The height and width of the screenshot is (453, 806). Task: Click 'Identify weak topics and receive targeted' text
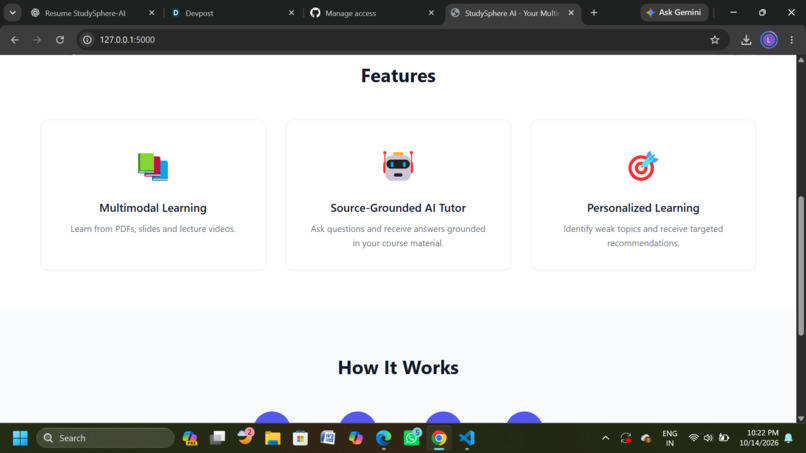coord(643,229)
